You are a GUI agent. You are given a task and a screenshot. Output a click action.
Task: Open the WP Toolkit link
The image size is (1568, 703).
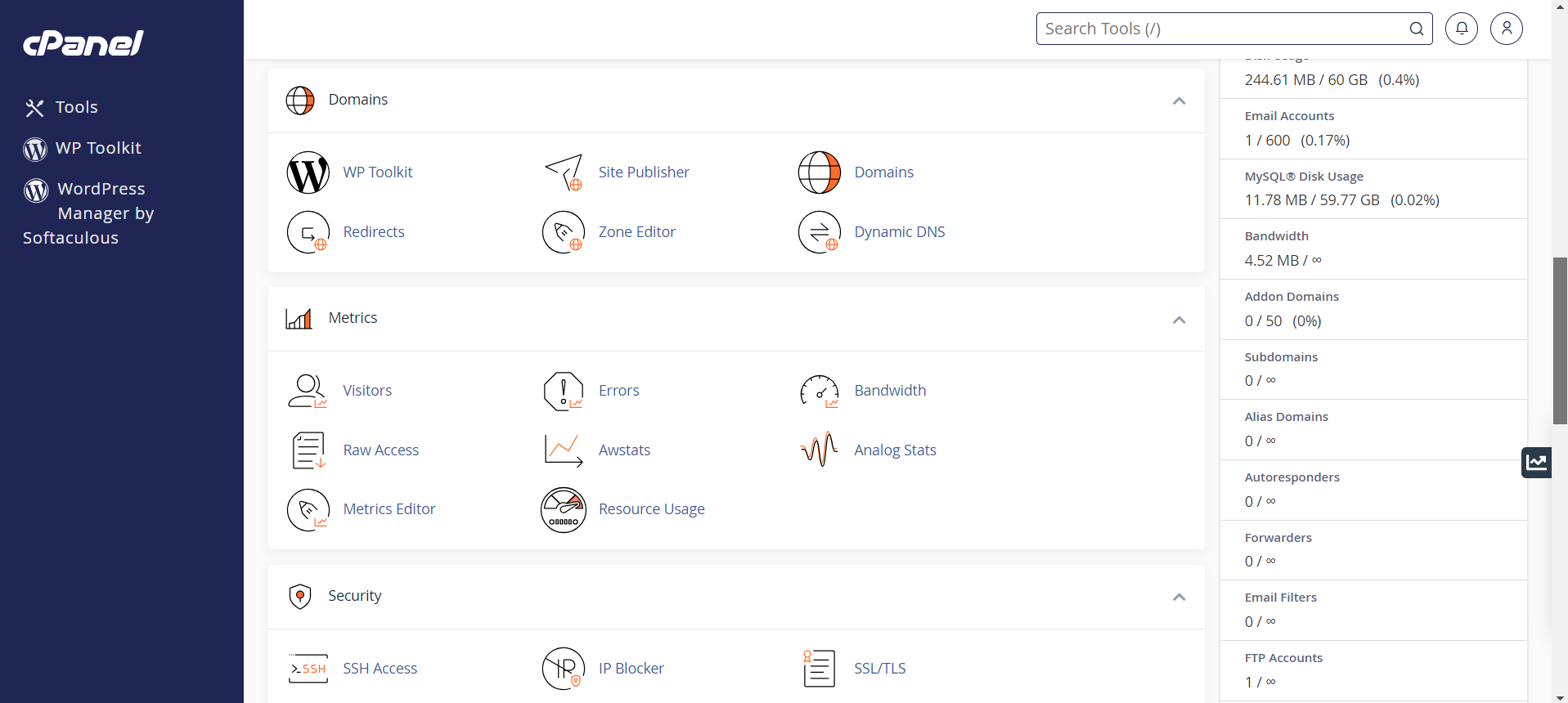[378, 172]
